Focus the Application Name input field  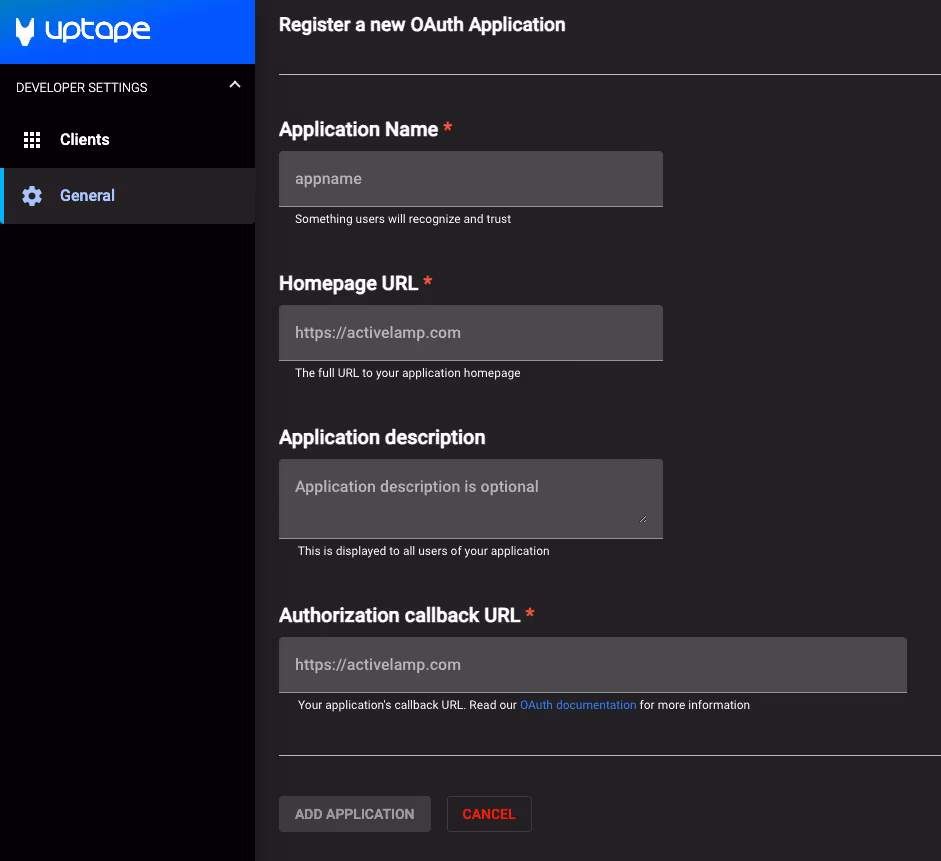pos(470,179)
